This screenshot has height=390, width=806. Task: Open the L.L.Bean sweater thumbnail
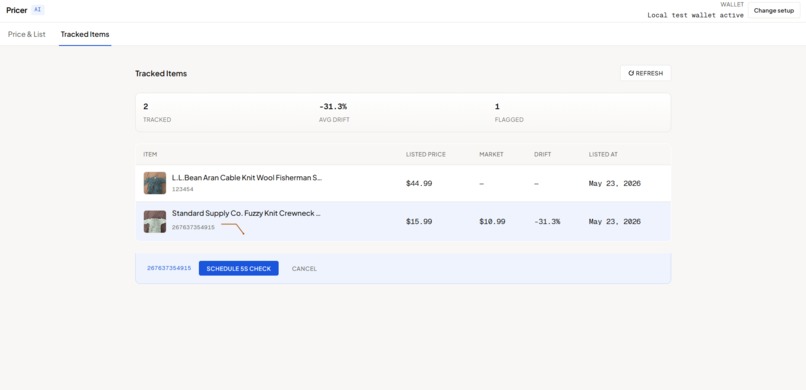point(155,183)
